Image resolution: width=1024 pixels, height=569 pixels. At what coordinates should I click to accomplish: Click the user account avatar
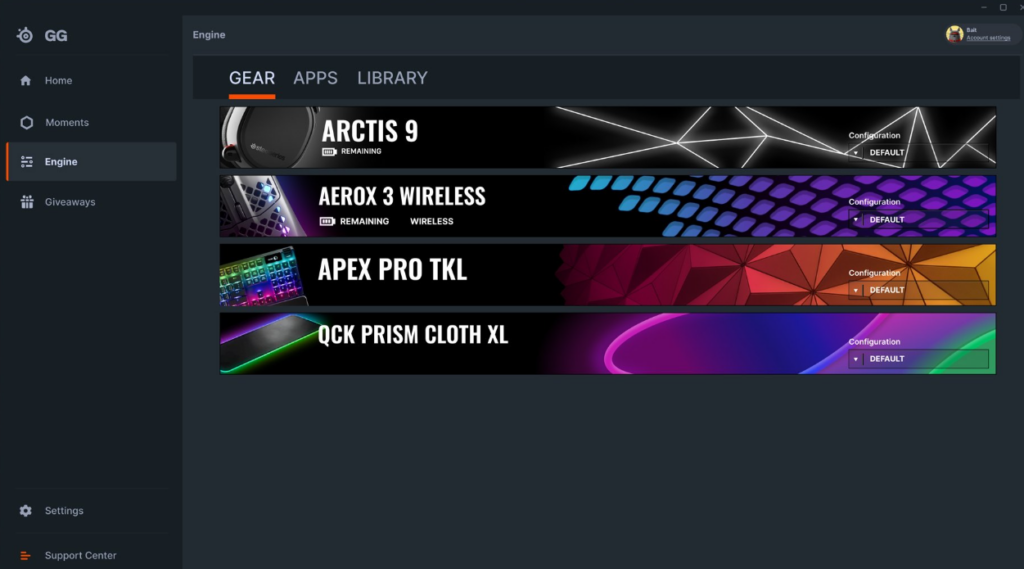pos(954,34)
